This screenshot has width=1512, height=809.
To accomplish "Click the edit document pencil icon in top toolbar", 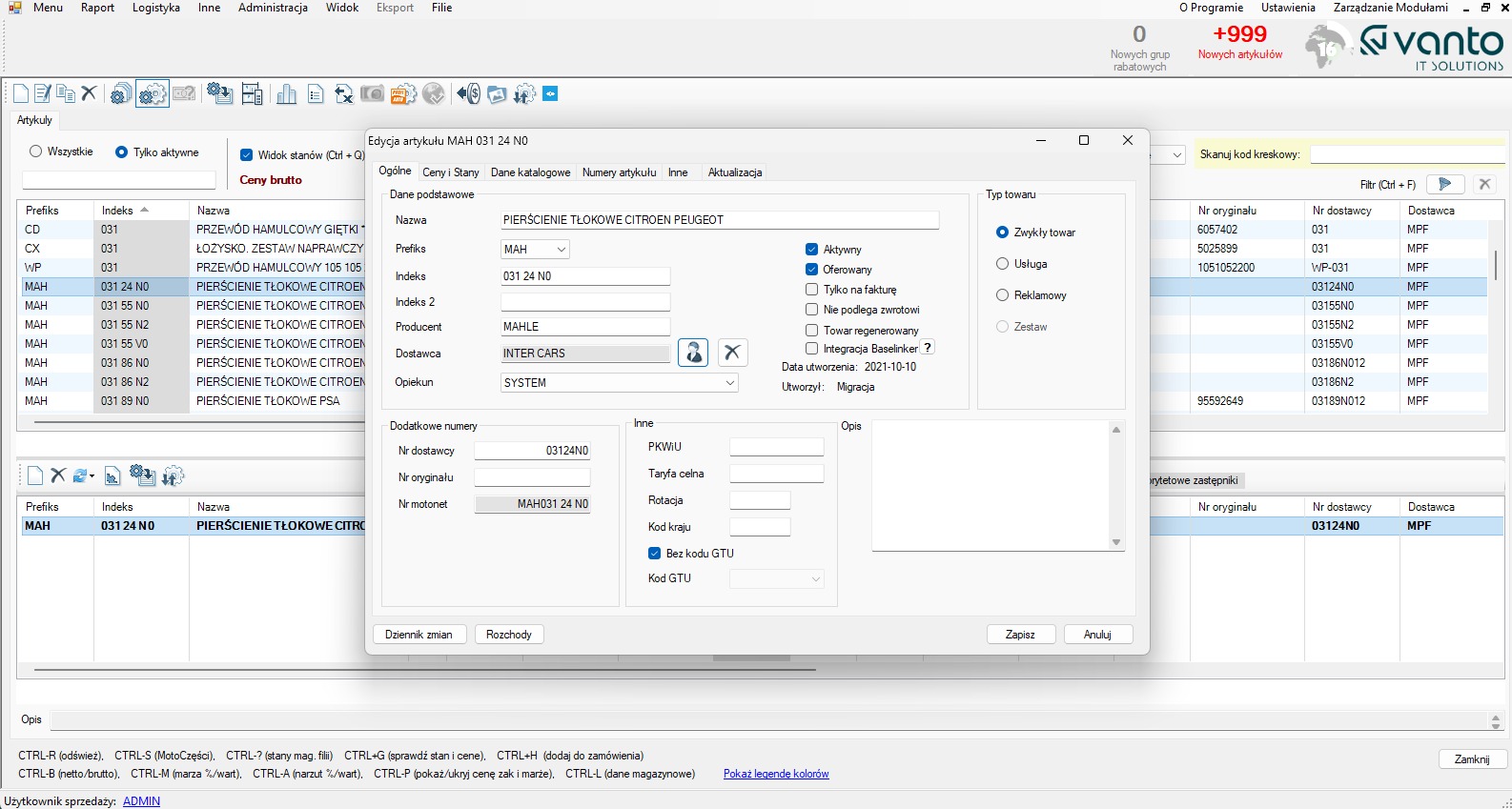I will click(x=43, y=93).
